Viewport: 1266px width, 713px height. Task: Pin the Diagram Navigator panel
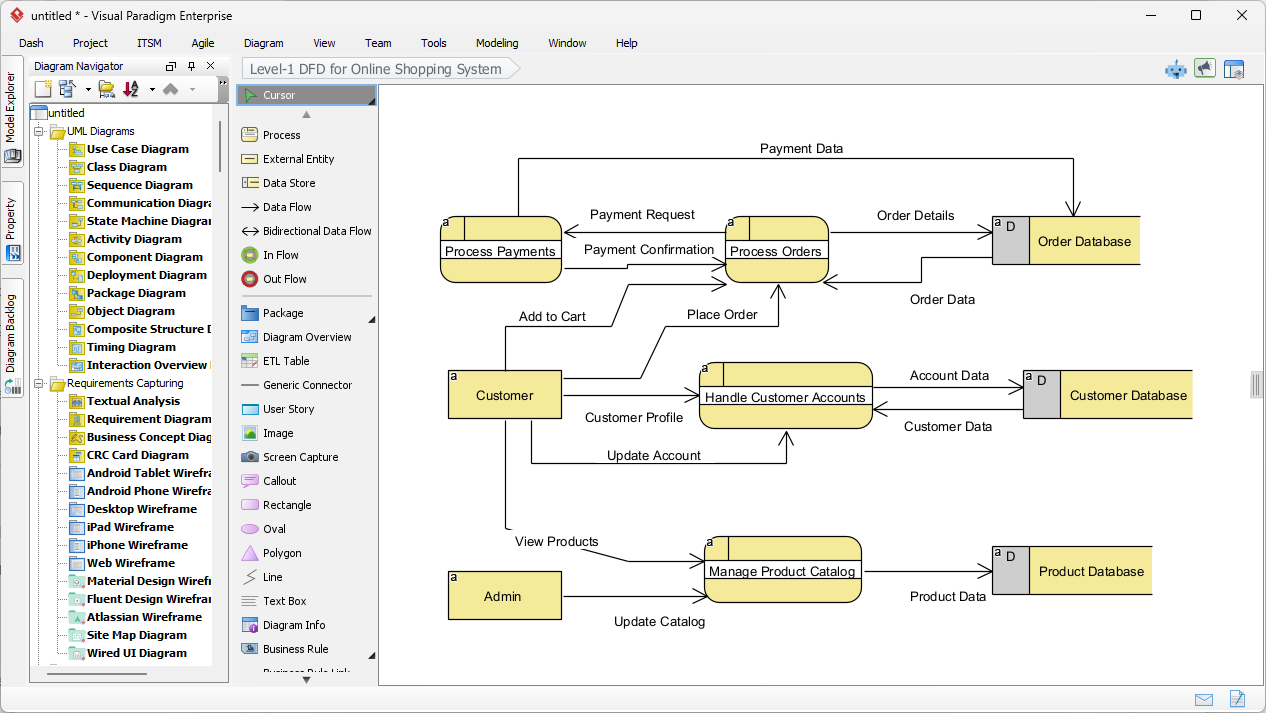tap(190, 65)
